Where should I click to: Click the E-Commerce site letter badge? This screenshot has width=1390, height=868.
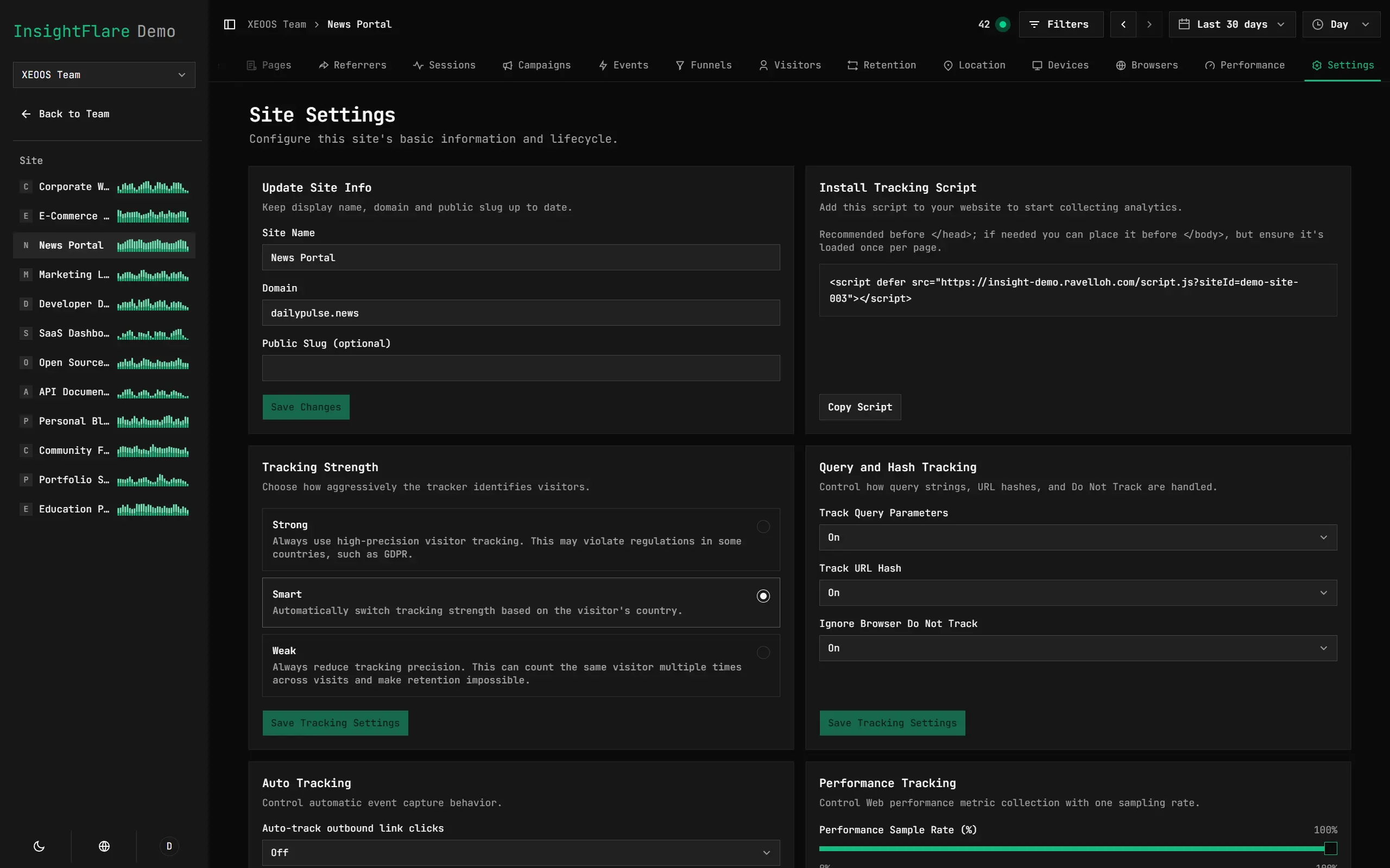tap(26, 216)
